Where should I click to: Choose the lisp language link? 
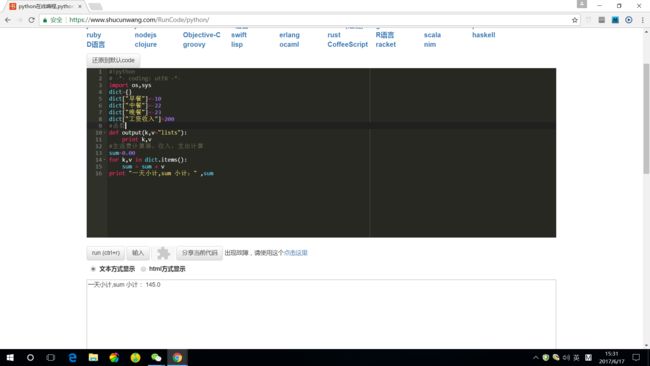[x=237, y=45]
